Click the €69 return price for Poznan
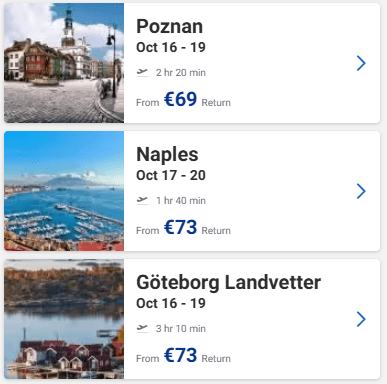This screenshot has width=387, height=384. pyautogui.click(x=180, y=99)
